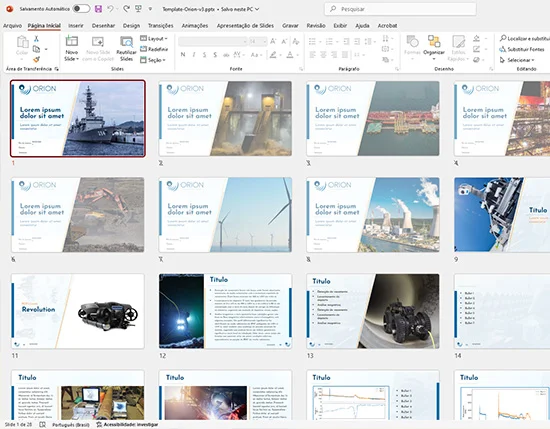Click shape outline pencil icon
Image resolution: width=550 pixels, height=429 pixels.
476,49
